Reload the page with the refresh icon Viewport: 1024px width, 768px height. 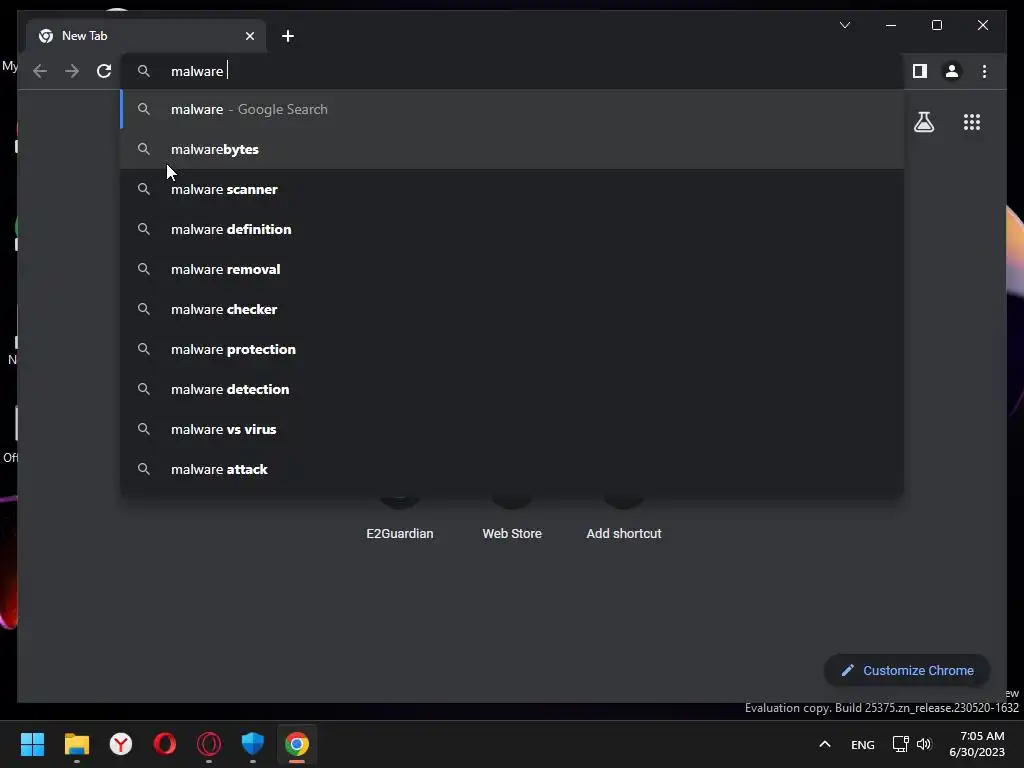tap(104, 71)
